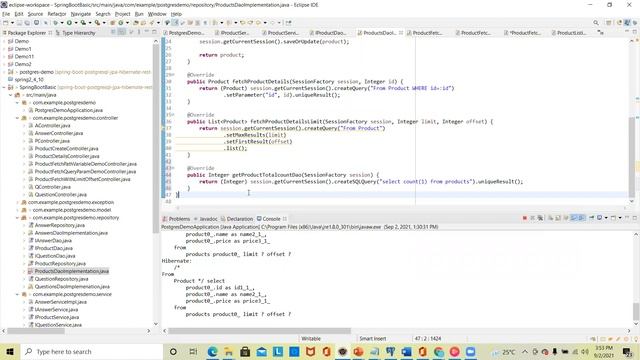Click Remove All Terminated Launches icon
The width and height of the screenshot is (640, 360).
(x=540, y=218)
